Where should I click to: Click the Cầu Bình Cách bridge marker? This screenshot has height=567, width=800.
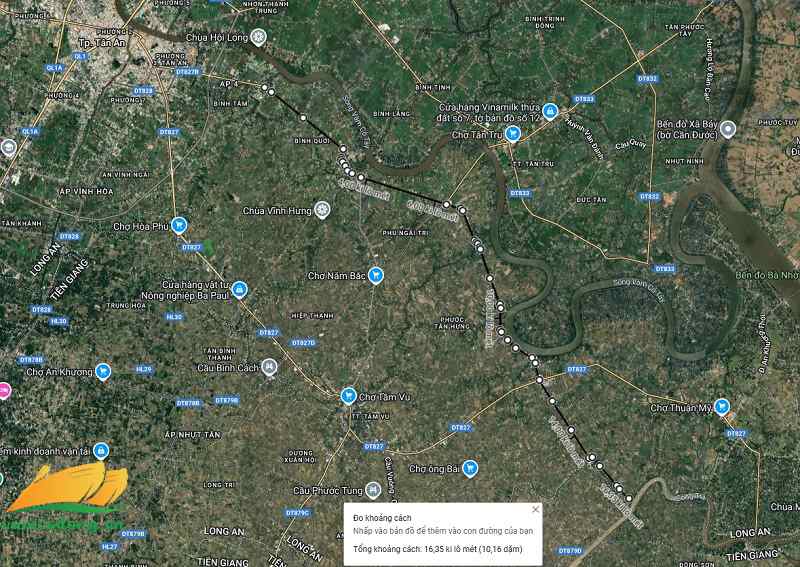point(268,368)
